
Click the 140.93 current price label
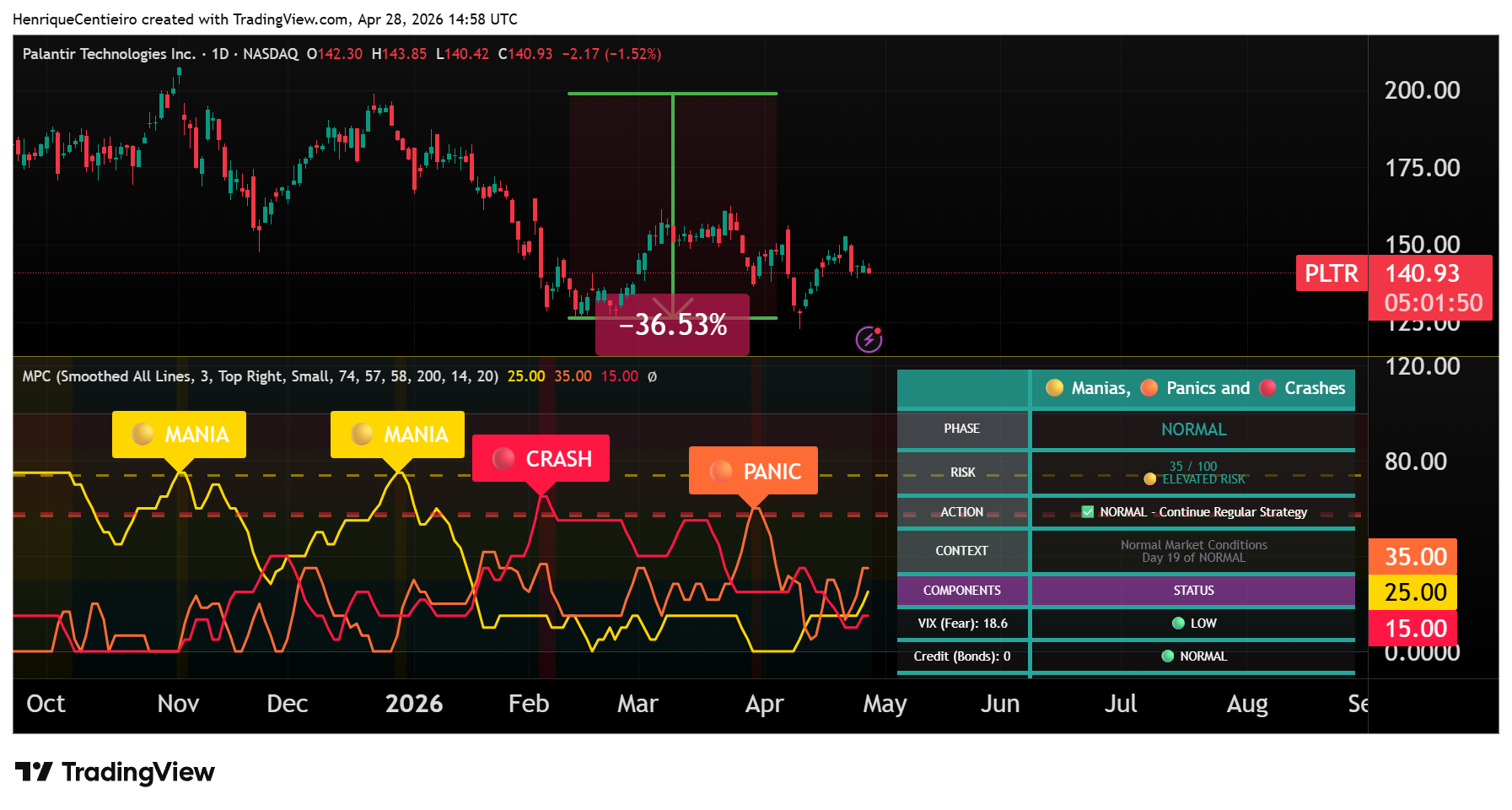(x=1423, y=273)
